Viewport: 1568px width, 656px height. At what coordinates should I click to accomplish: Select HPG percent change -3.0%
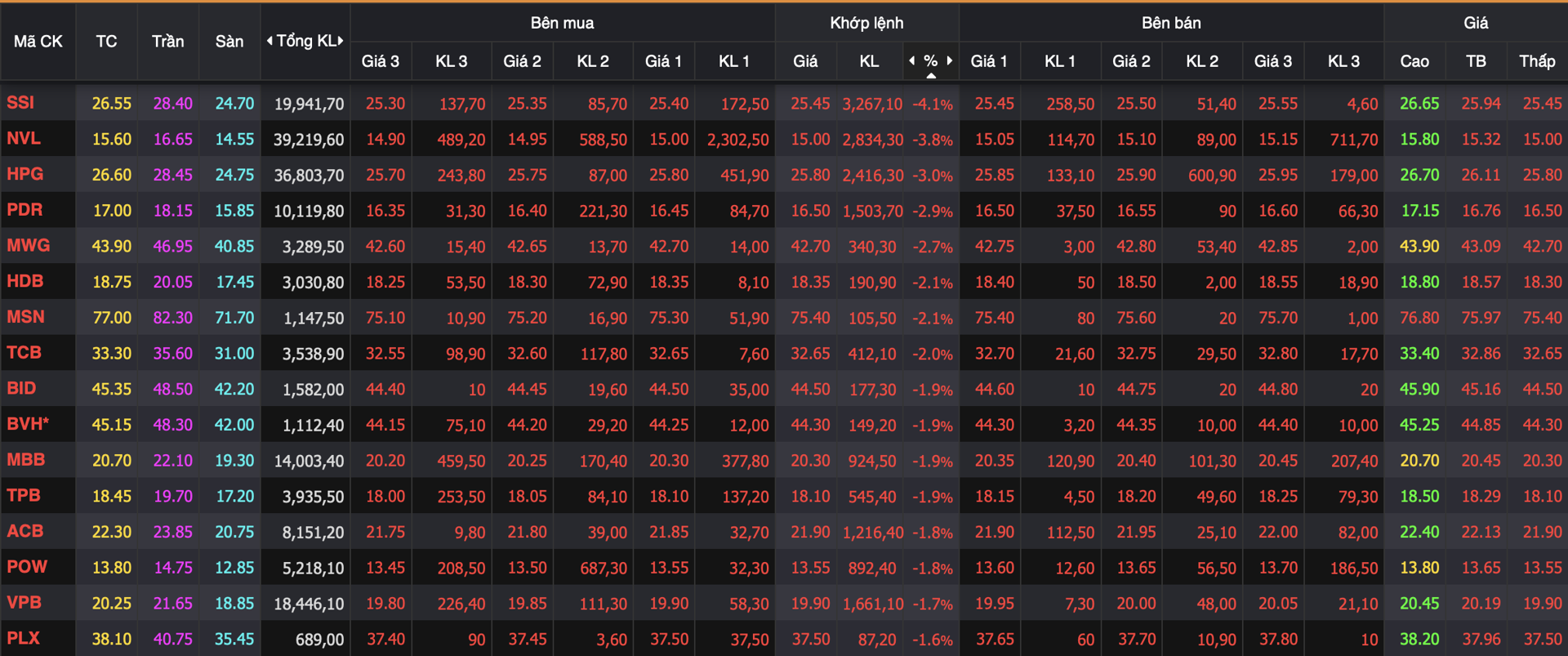932,176
